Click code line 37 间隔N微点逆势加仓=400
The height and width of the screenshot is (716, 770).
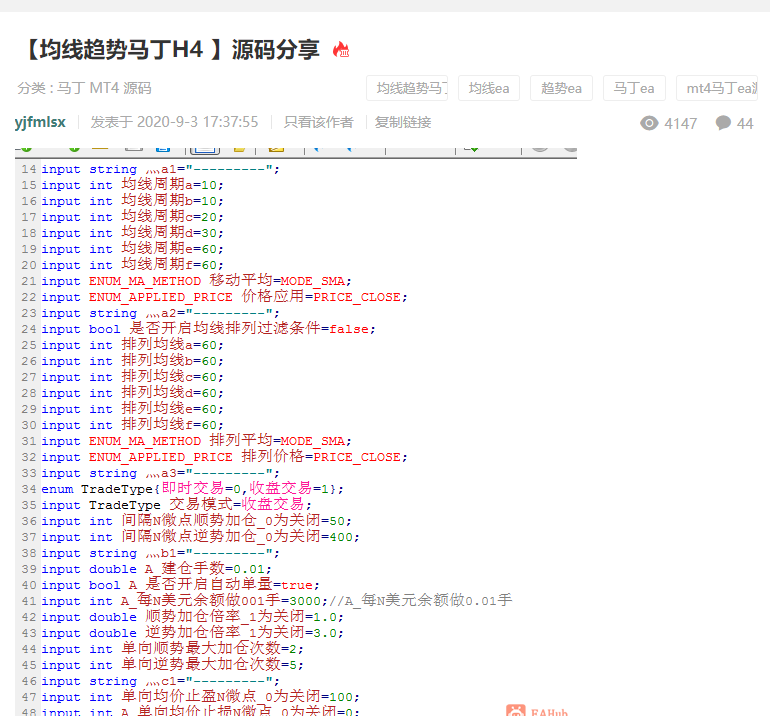pos(200,537)
